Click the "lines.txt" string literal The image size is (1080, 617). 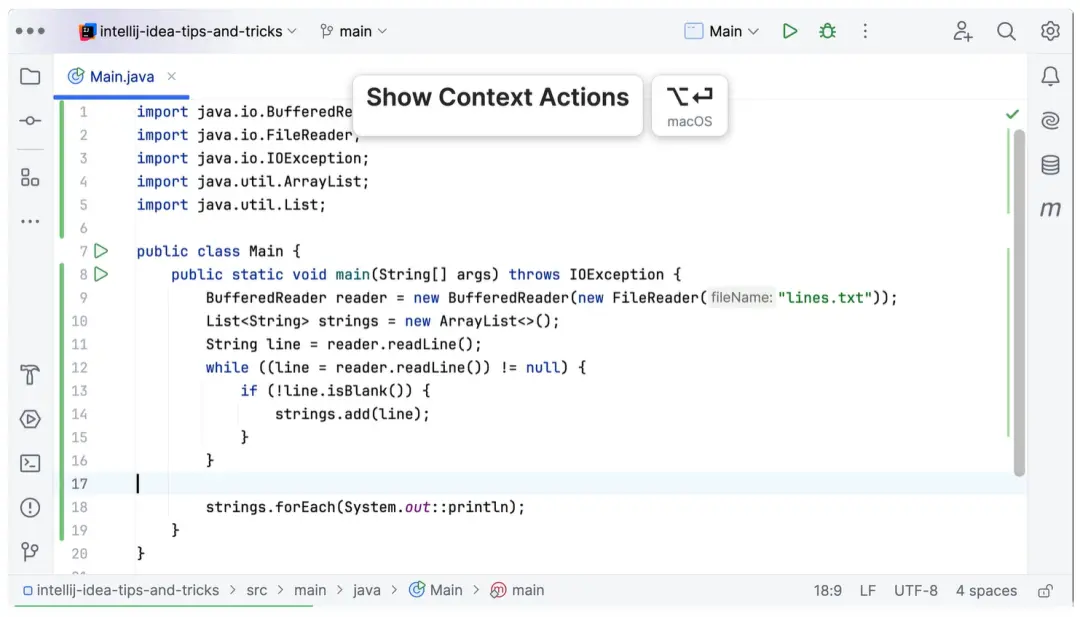(x=825, y=297)
